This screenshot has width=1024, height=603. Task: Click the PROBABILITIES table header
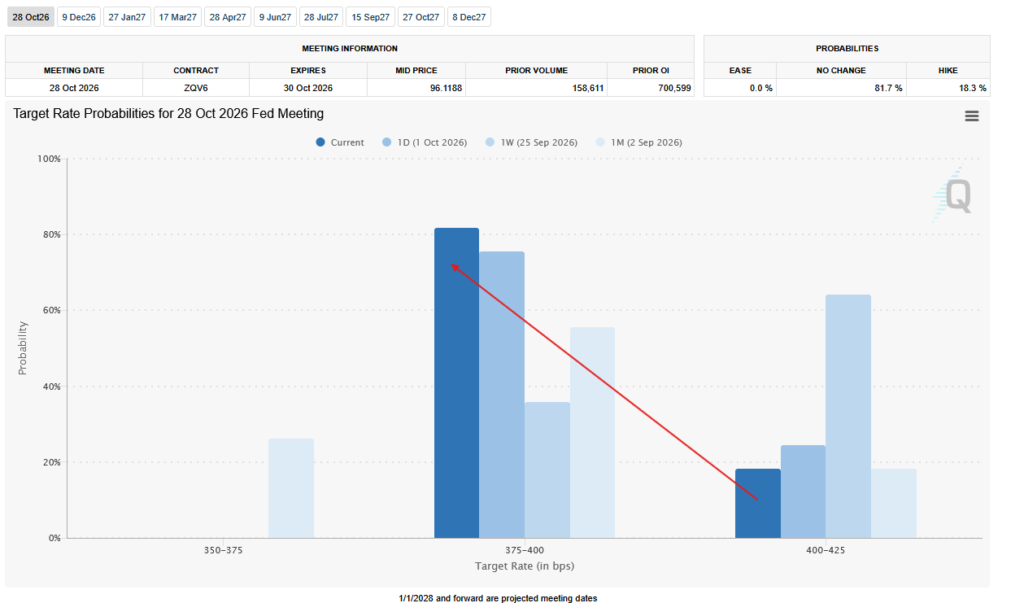click(847, 48)
